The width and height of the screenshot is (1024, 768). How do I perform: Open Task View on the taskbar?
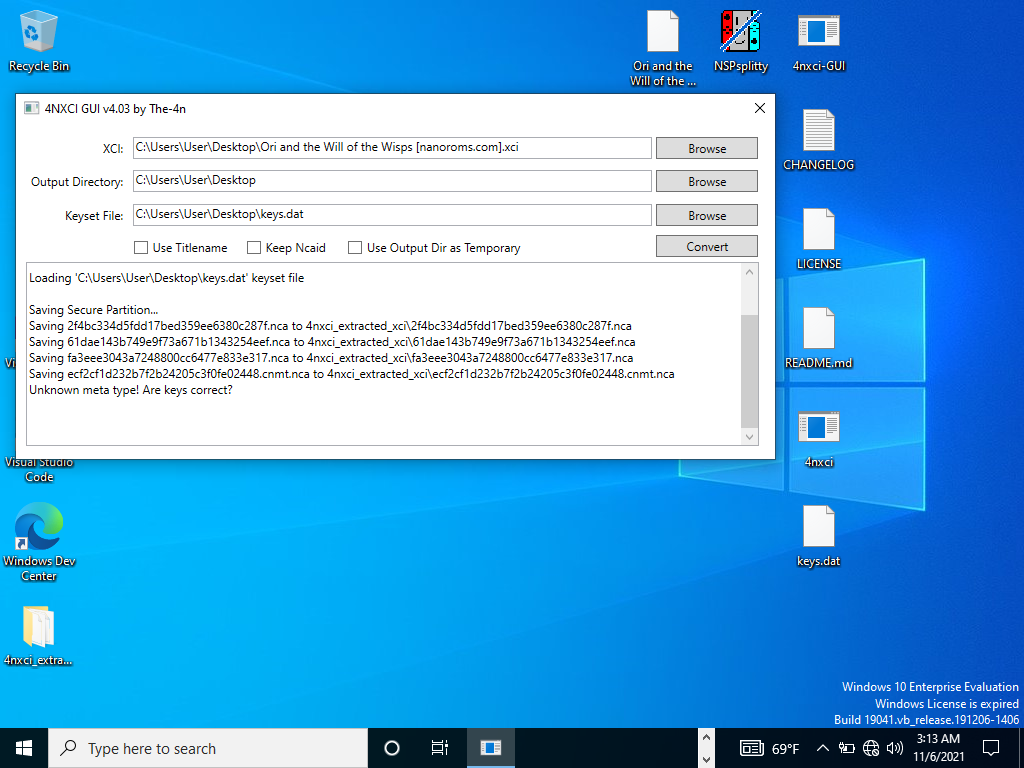(440, 748)
